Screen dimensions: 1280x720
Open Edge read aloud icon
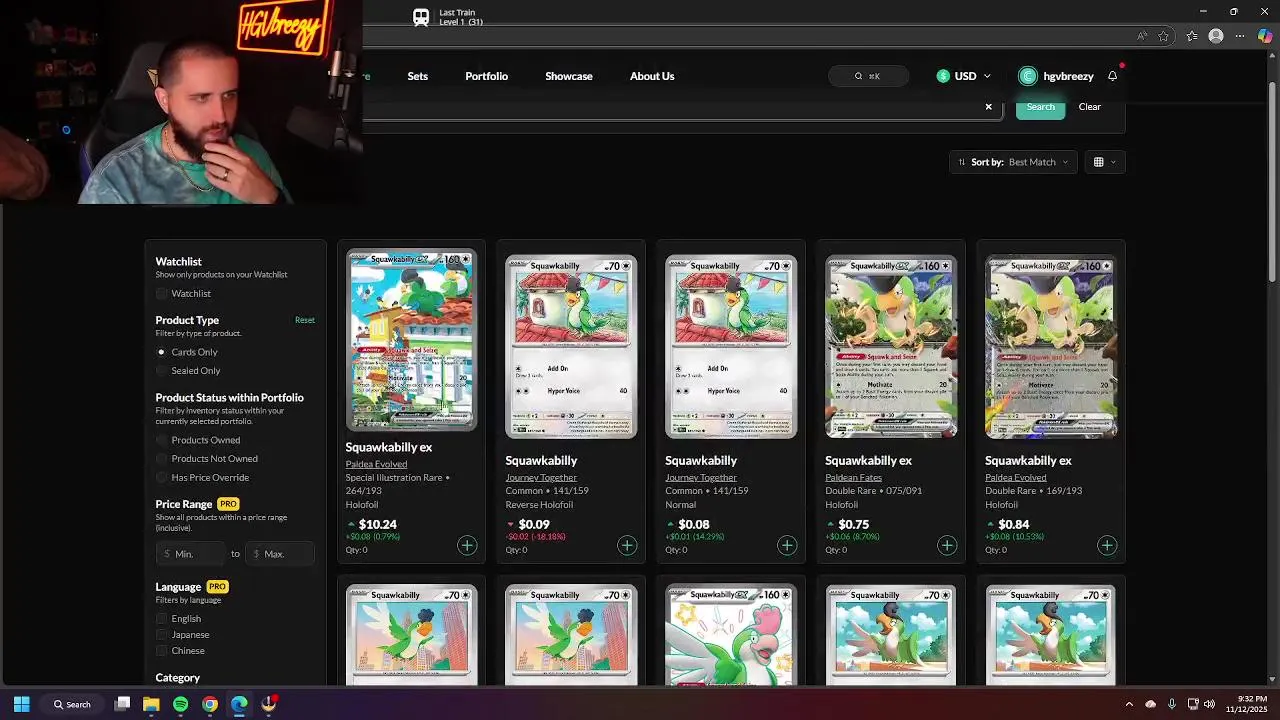point(1141,36)
